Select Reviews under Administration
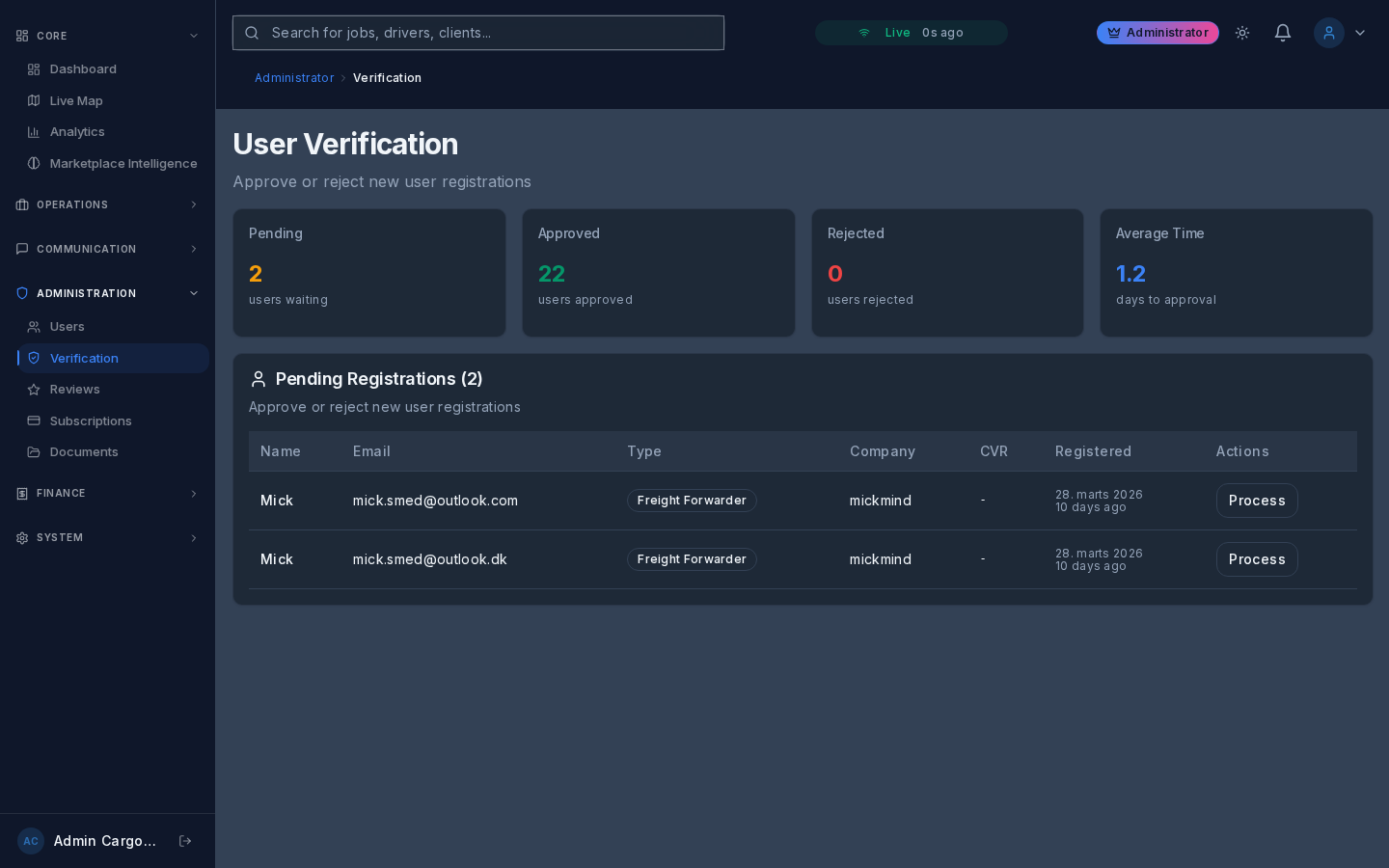The width and height of the screenshot is (1389, 868). [x=74, y=390]
